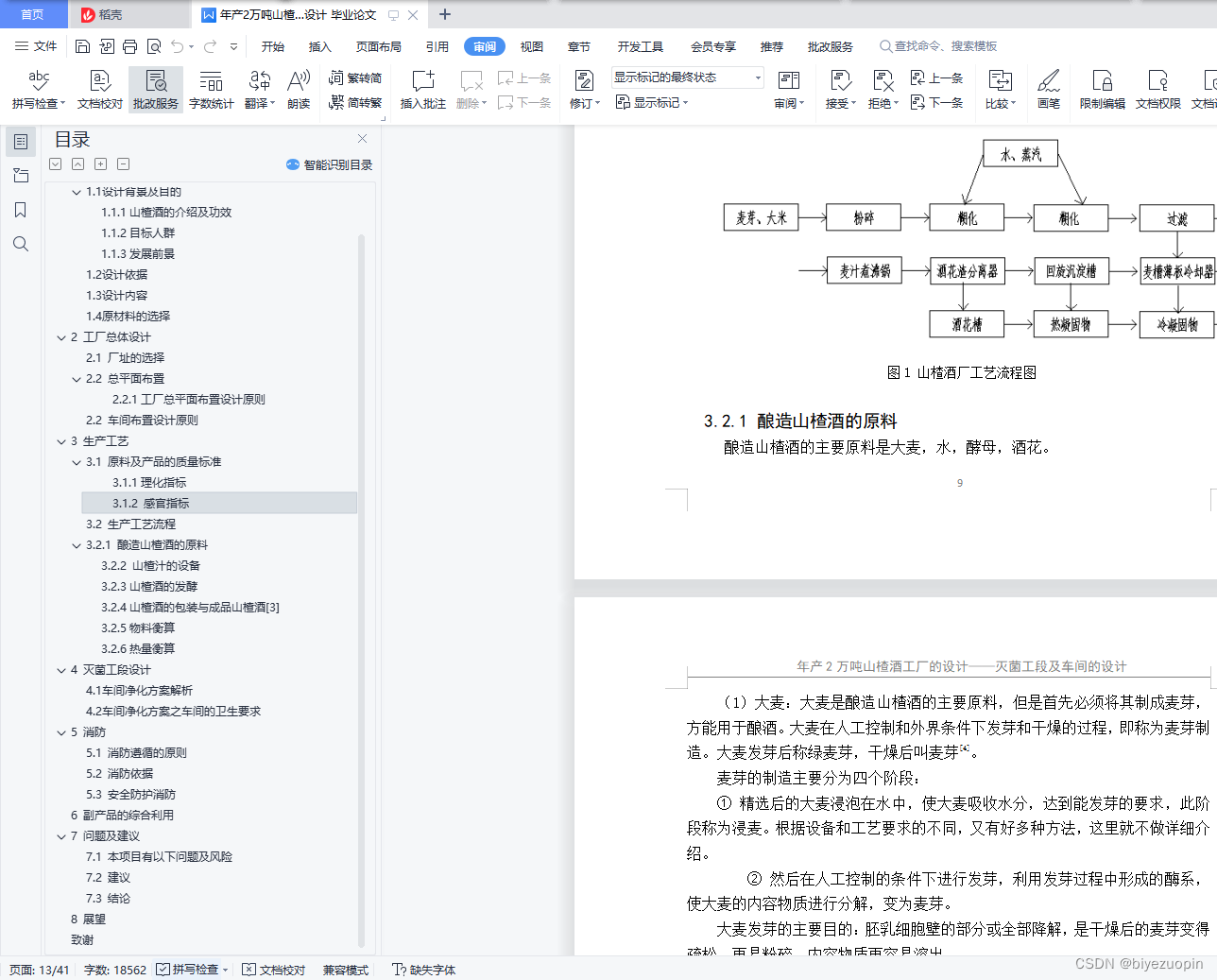Viewport: 1217px width, 980px height.
Task: Convert text with 简转繁
Action: 355,102
